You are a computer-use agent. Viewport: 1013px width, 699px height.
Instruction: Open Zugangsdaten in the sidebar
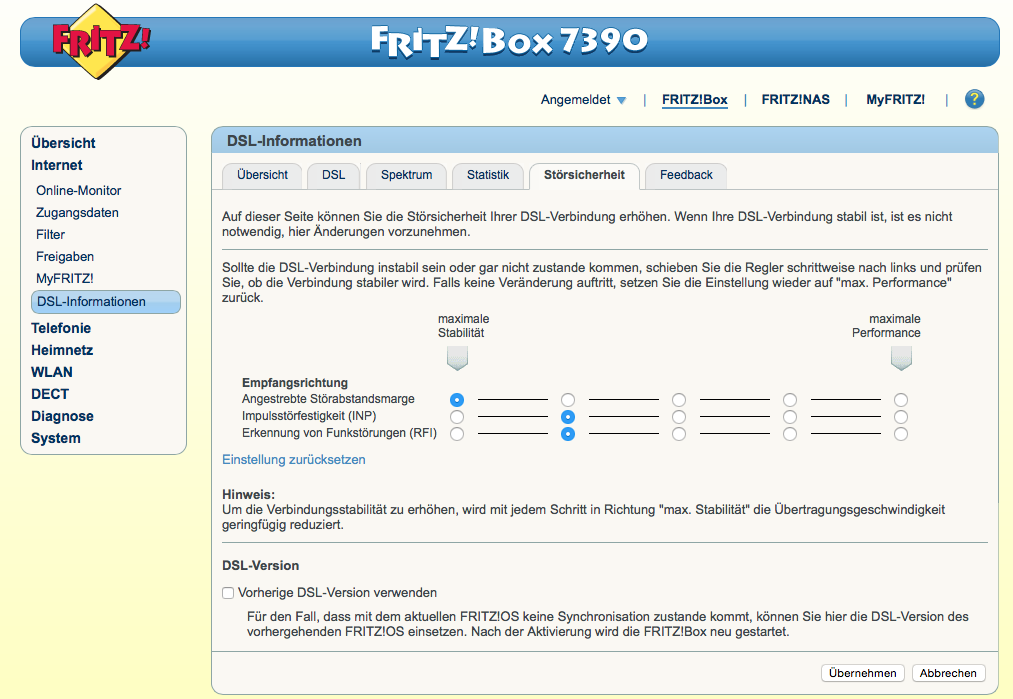[78, 213]
